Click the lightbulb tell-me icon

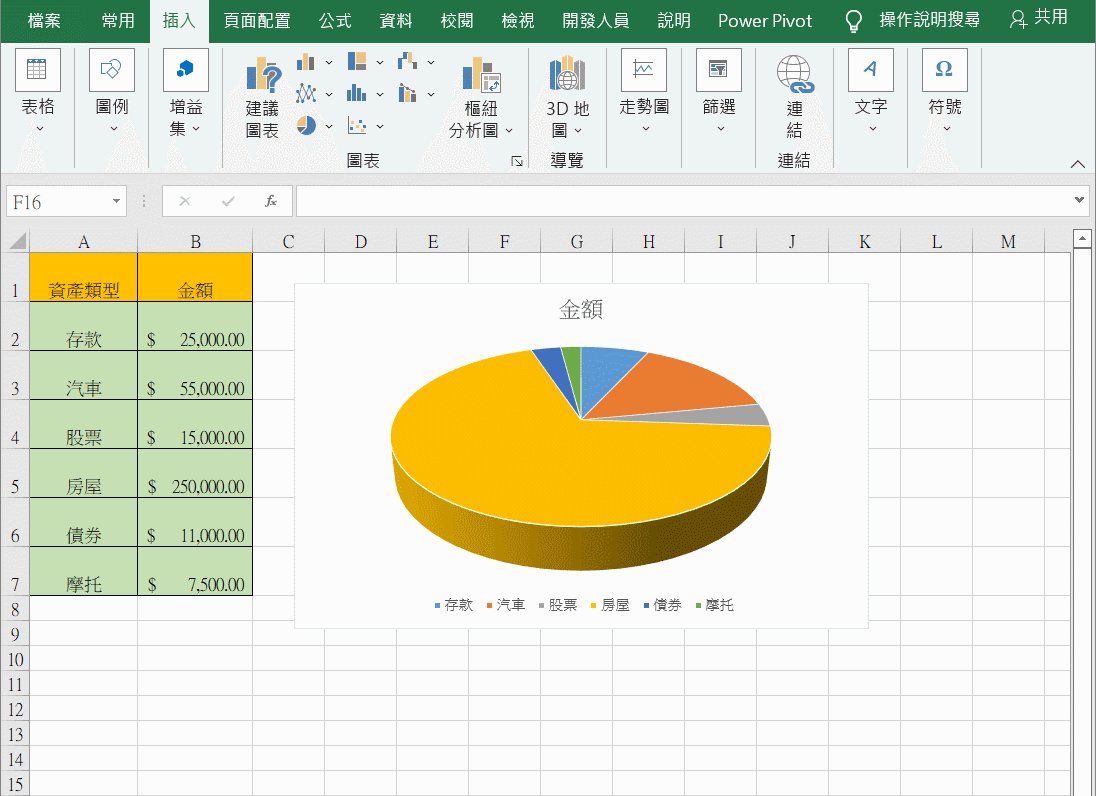point(853,21)
